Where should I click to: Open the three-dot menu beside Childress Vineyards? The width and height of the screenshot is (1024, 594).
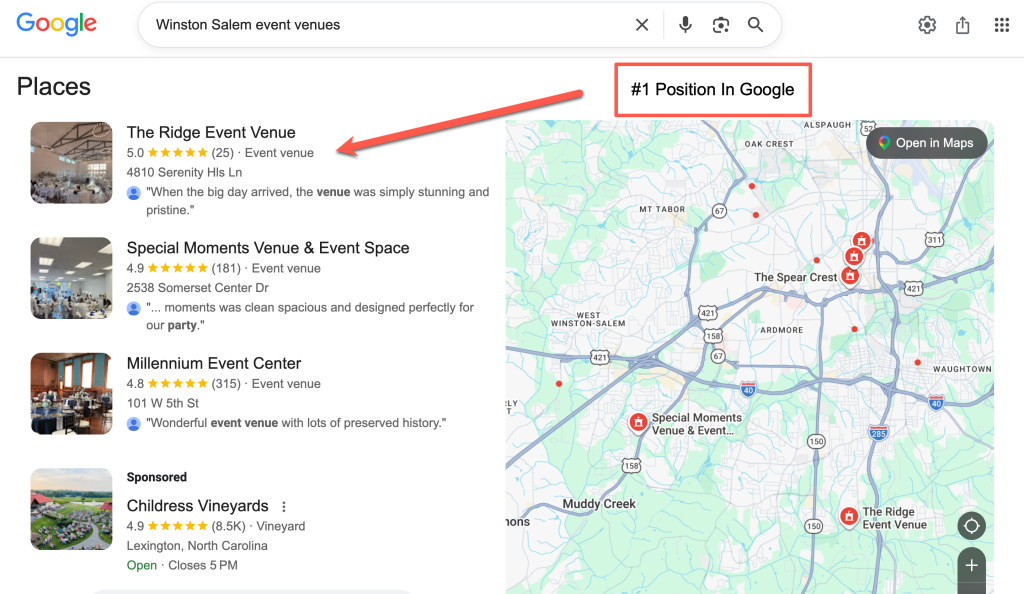(283, 507)
